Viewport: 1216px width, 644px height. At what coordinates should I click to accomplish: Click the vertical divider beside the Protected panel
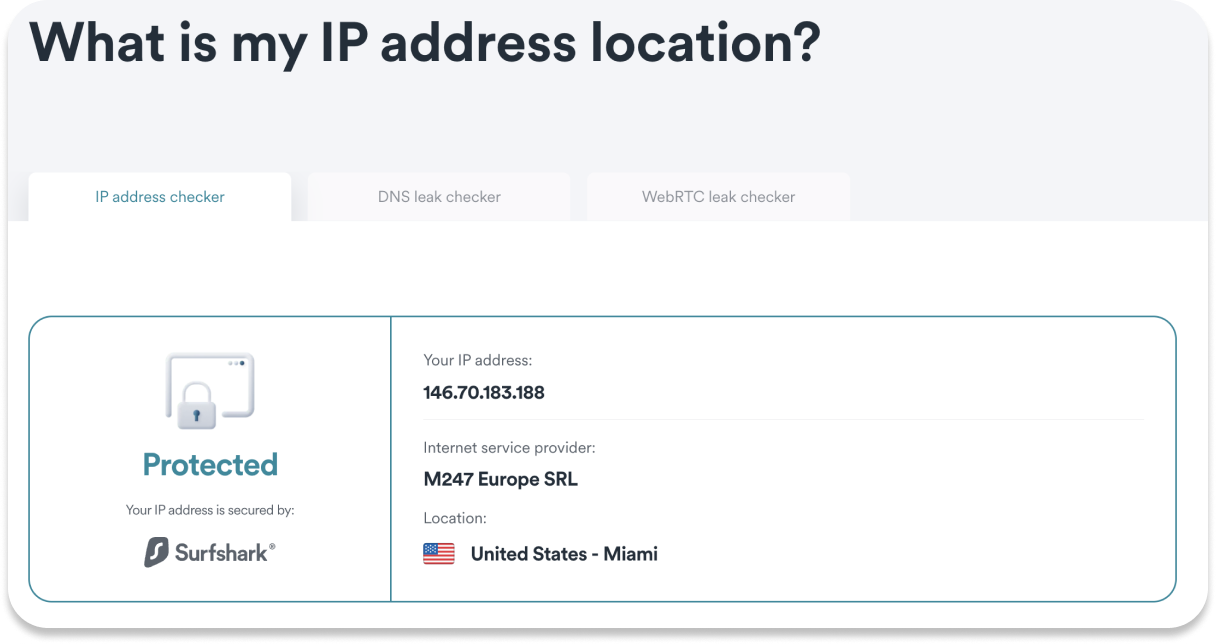click(390, 459)
